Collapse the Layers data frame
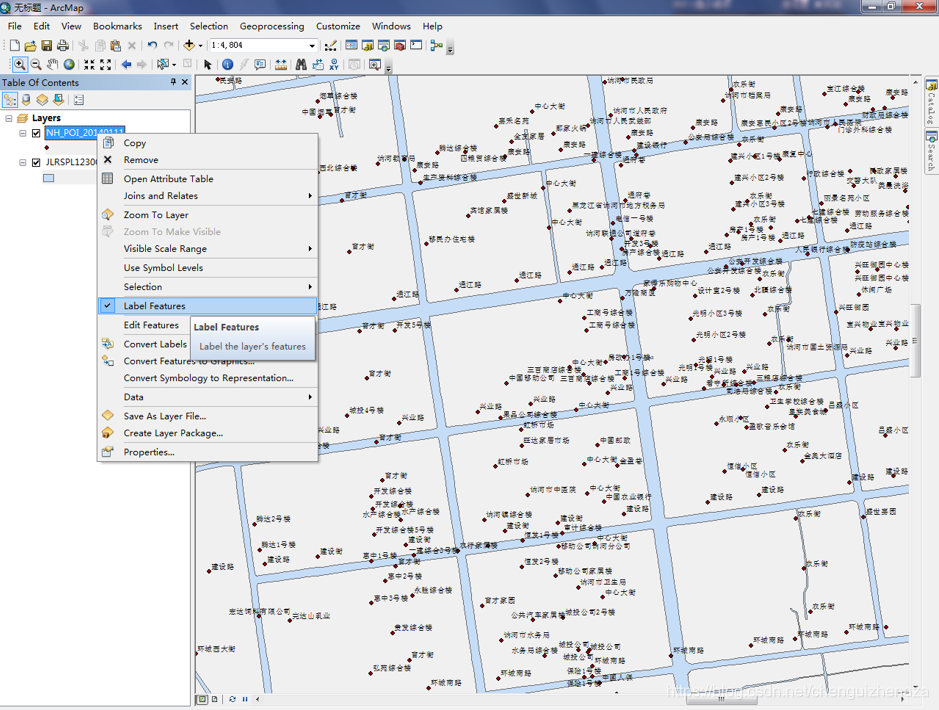This screenshot has height=710, width=939. click(8, 118)
